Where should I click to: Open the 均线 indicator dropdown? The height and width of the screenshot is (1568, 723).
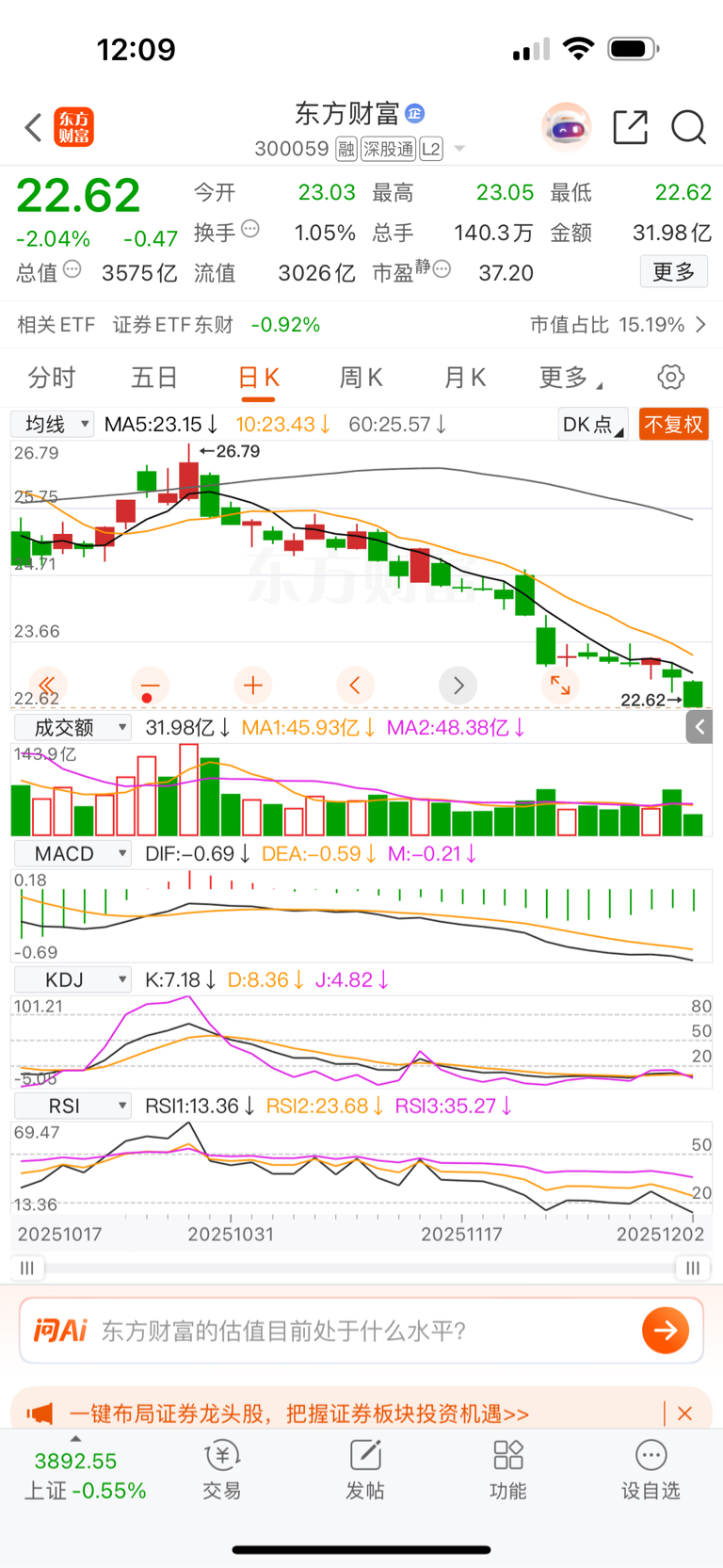[x=53, y=424]
